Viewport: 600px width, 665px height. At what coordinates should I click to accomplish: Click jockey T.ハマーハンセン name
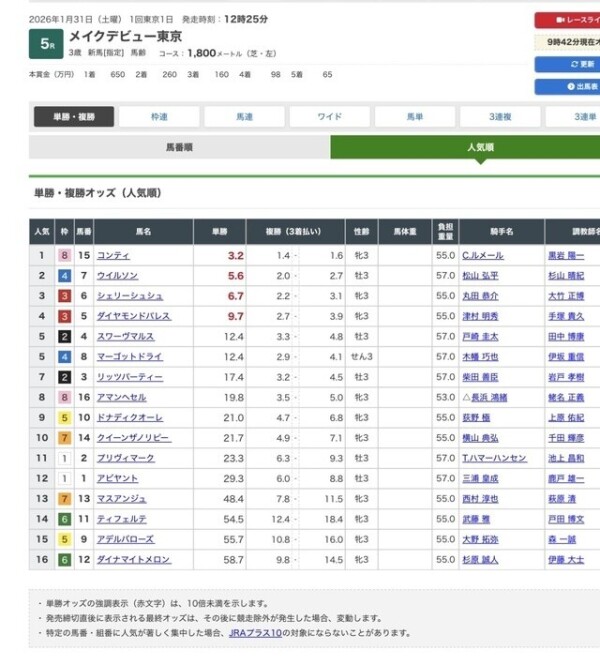(493, 457)
